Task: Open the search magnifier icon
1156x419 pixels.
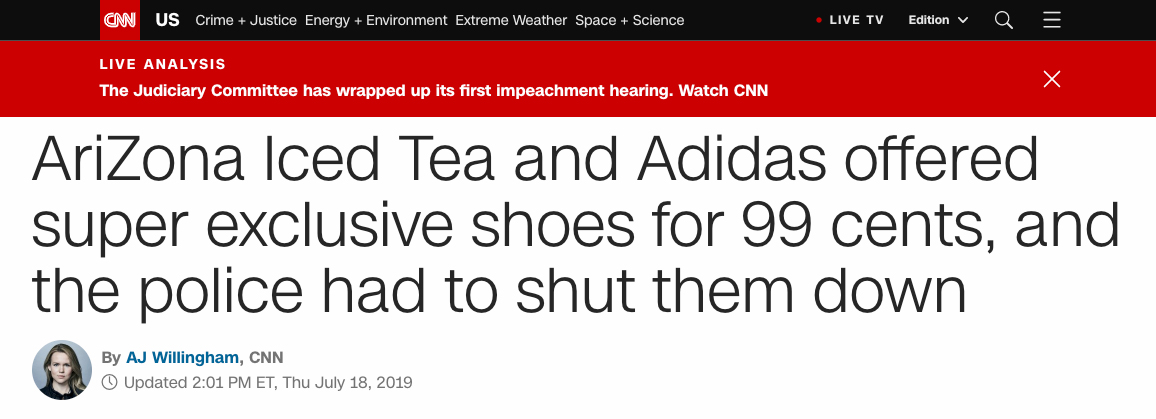Action: (x=1004, y=20)
